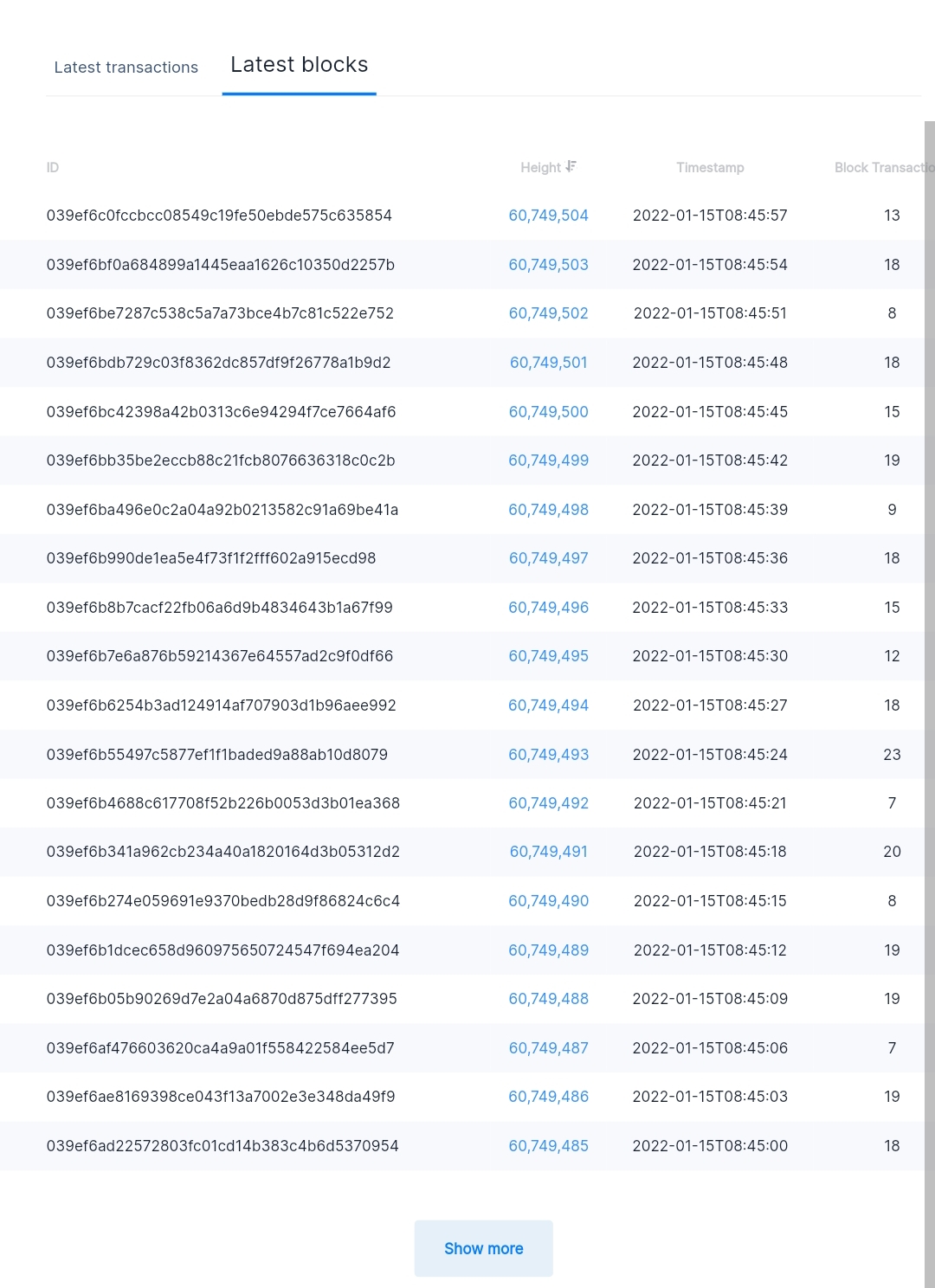
Task: Select block ID 039ef6bb35be2eccb88c21fcb8076636318c0c2b
Action: pos(221,460)
